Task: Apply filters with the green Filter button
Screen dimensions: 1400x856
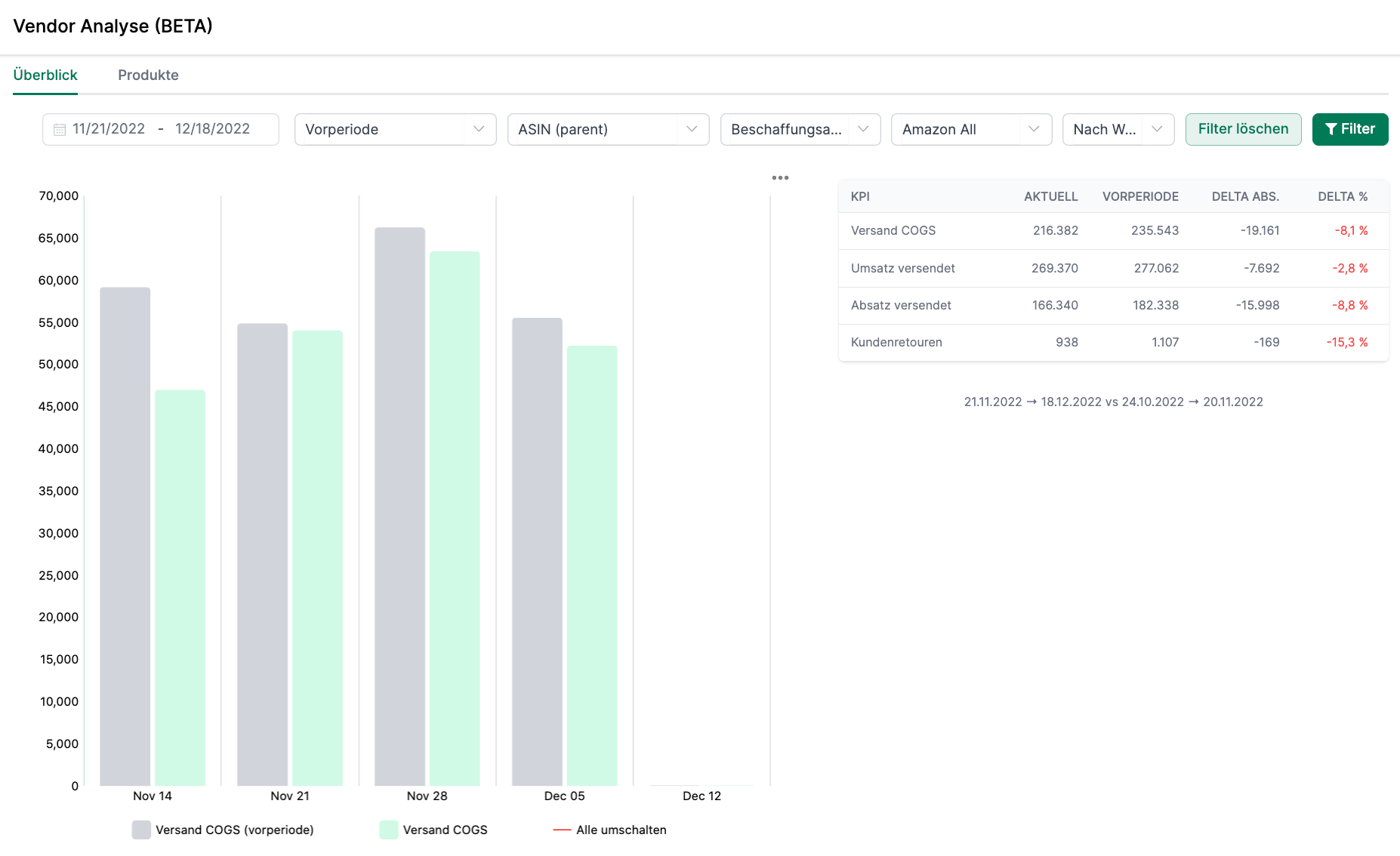Action: [1350, 129]
